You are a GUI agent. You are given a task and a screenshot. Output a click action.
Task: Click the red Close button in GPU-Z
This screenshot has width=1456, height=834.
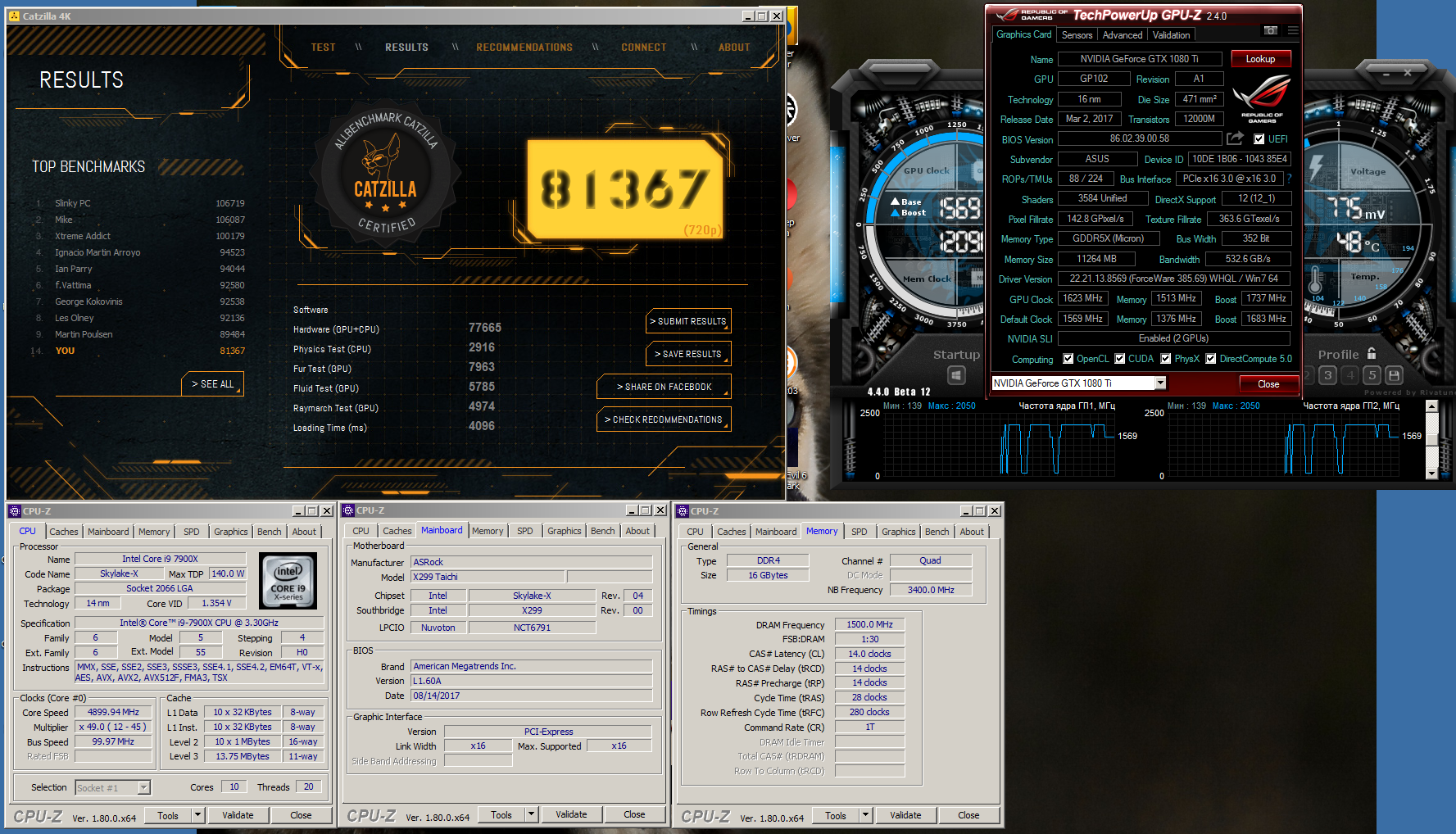[1268, 384]
